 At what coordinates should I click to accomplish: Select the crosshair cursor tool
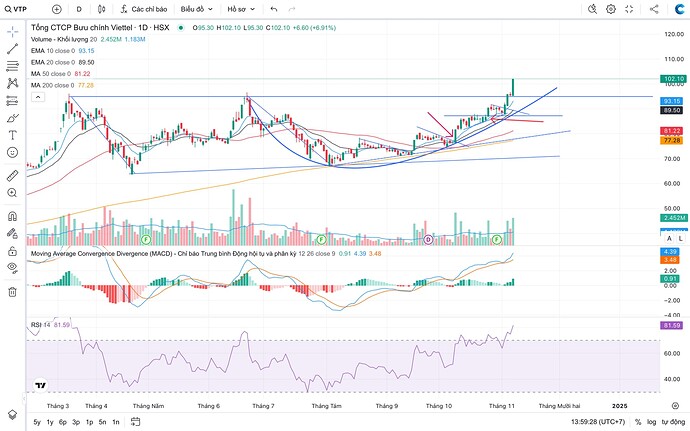click(x=12, y=29)
